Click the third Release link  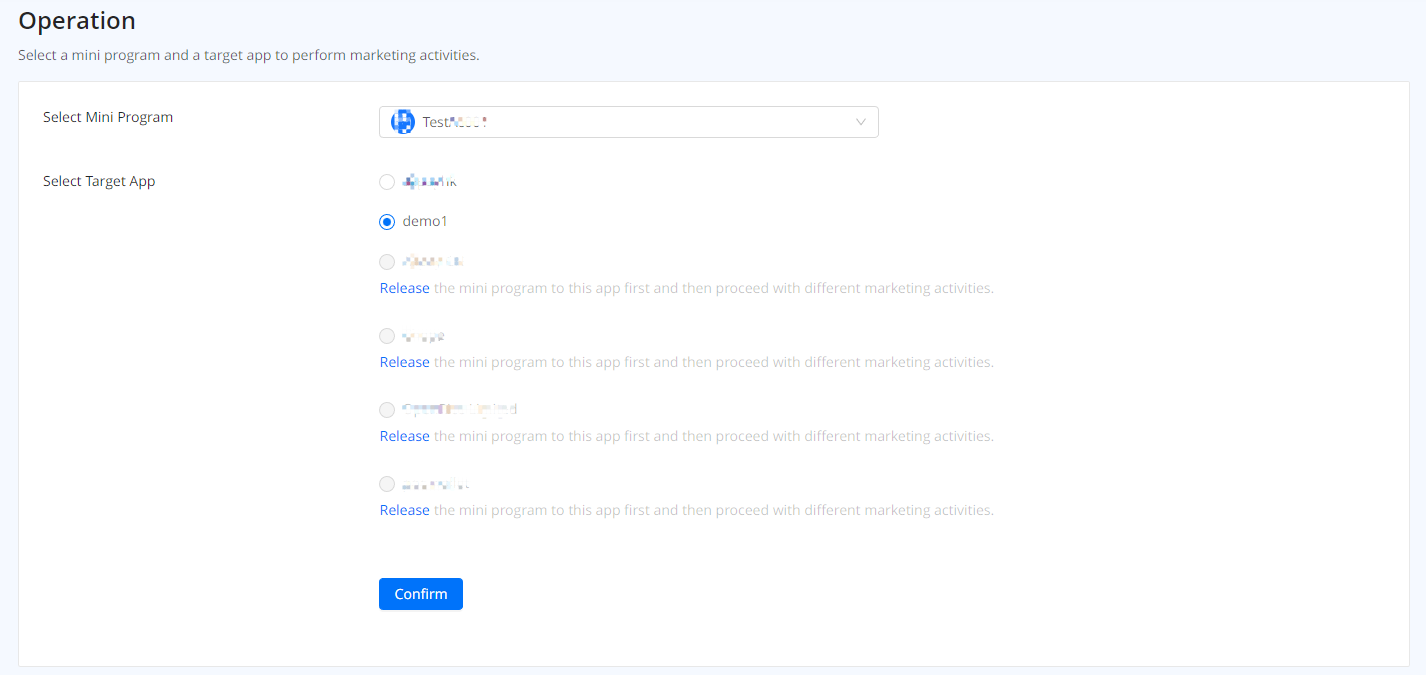coord(404,436)
